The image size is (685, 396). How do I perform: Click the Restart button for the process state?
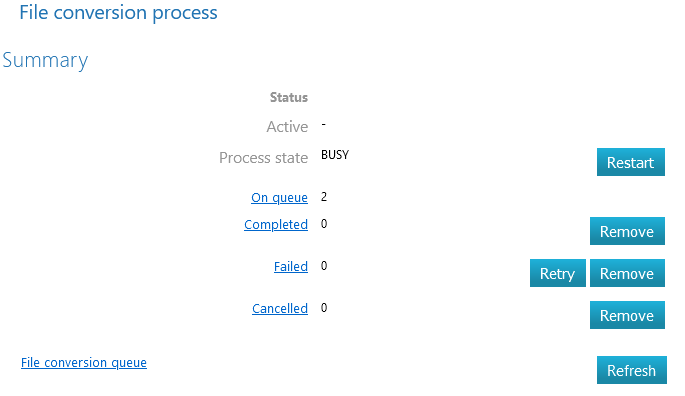pyautogui.click(x=630, y=162)
